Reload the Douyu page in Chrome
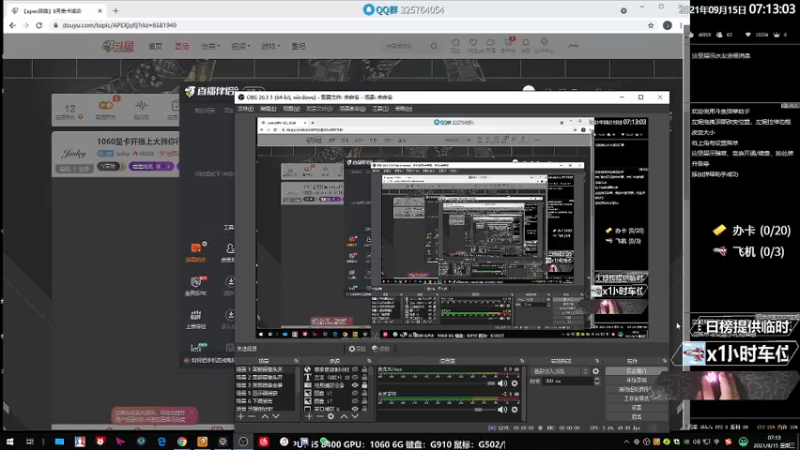Viewport: 800px width, 450px height. [x=39, y=25]
